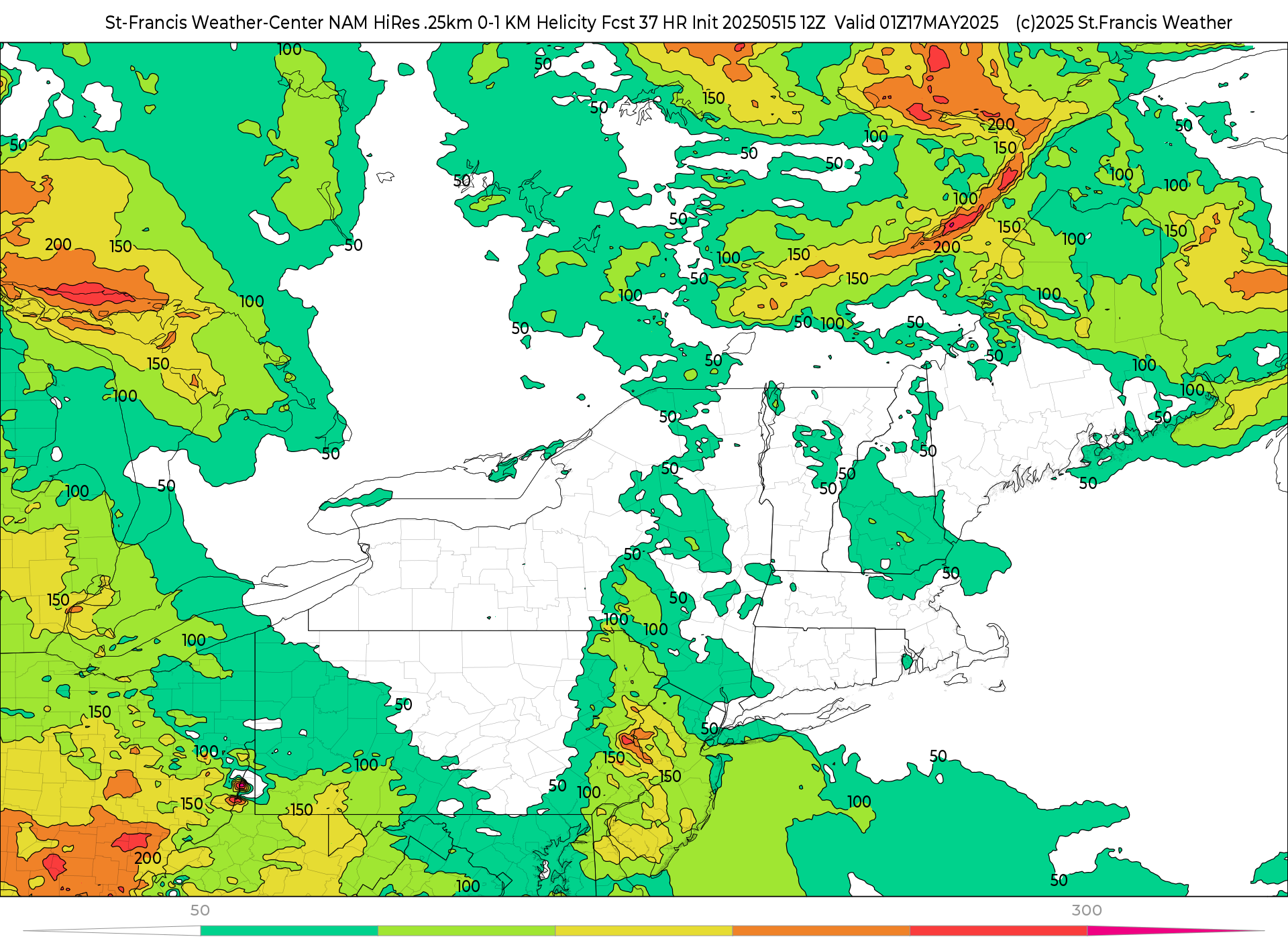
Task: Click the "50" legend label below map
Action: pyautogui.click(x=200, y=910)
